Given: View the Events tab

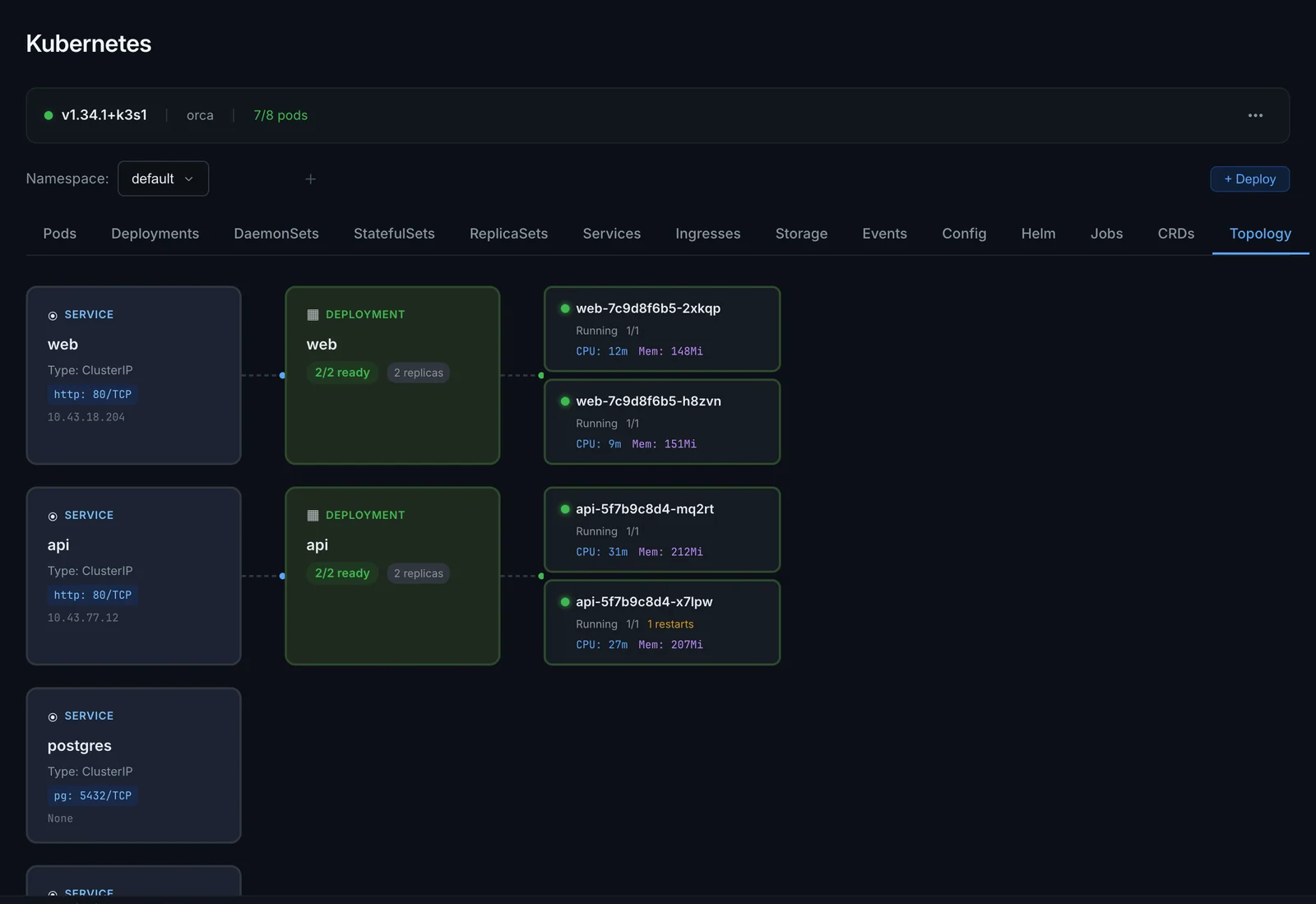Looking at the screenshot, I should click(885, 234).
